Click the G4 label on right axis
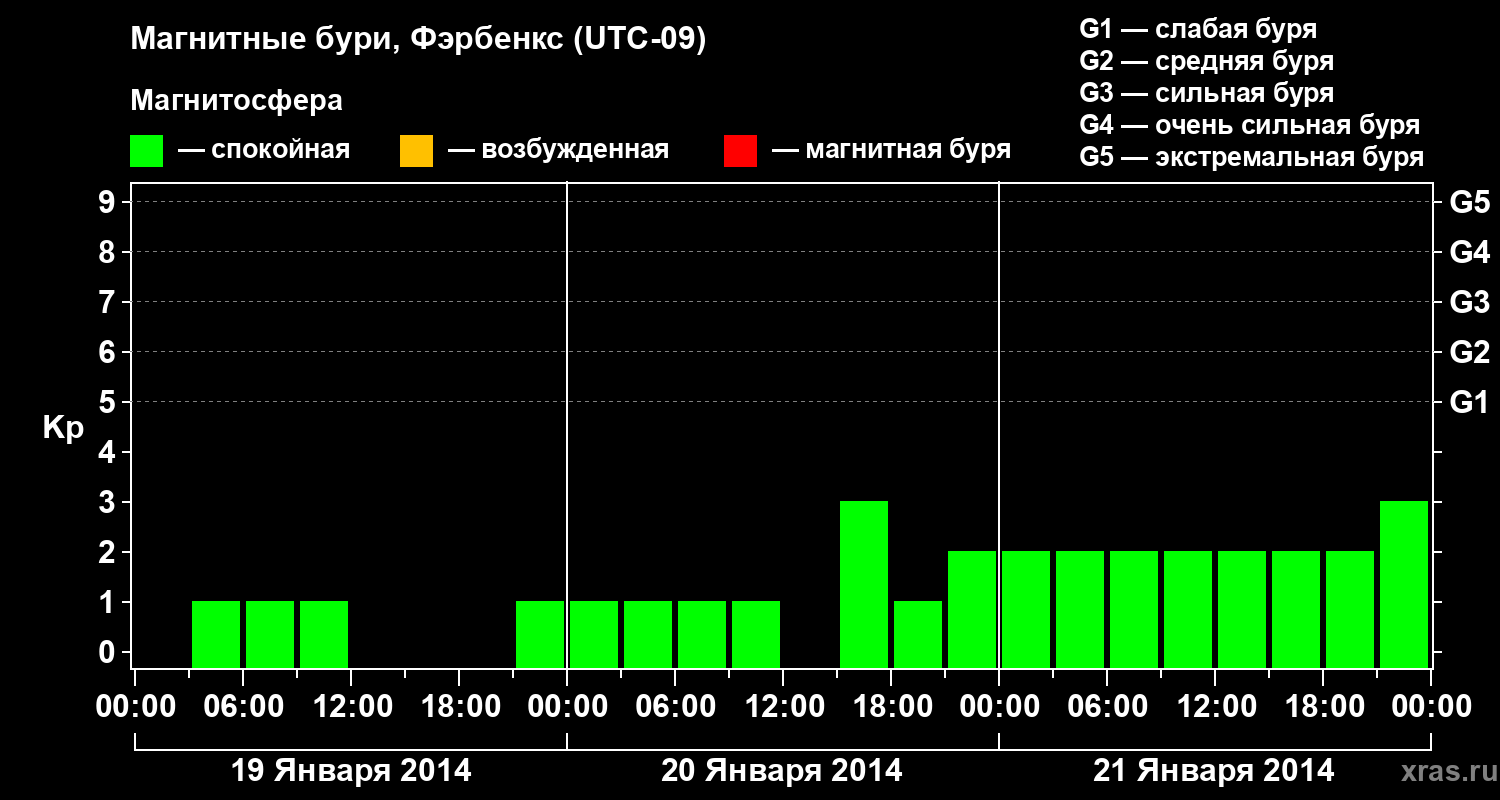The image size is (1500, 800). pyautogui.click(x=1469, y=253)
